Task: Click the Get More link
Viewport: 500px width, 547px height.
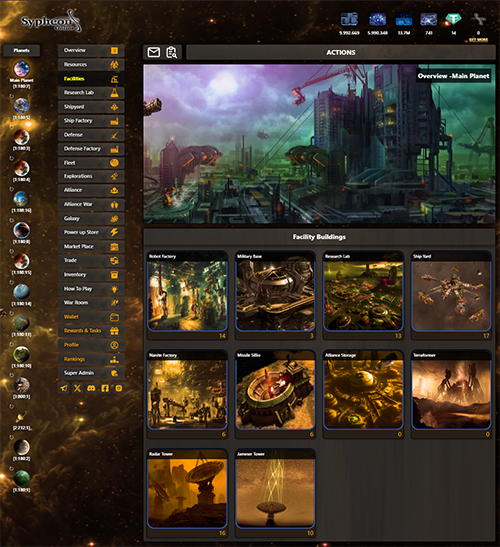Action: pyautogui.click(x=478, y=40)
